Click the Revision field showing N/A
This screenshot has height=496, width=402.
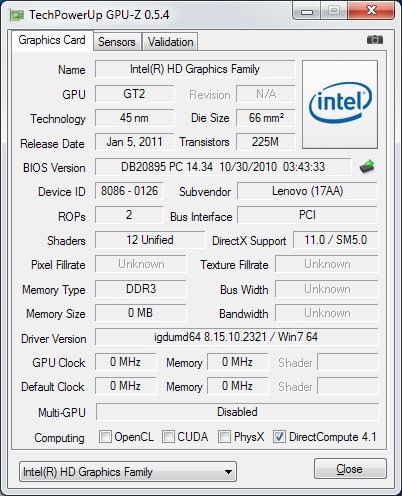tap(266, 94)
